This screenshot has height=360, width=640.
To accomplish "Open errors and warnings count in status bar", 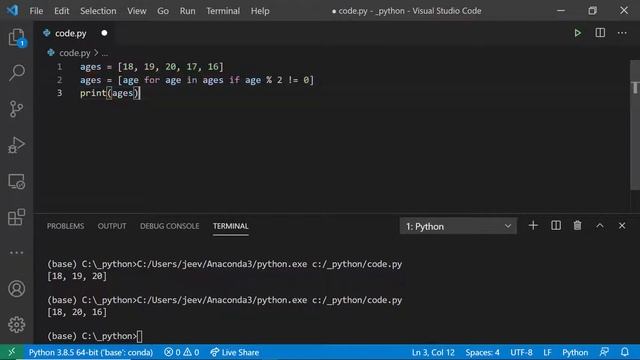I will pyautogui.click(x=182, y=352).
